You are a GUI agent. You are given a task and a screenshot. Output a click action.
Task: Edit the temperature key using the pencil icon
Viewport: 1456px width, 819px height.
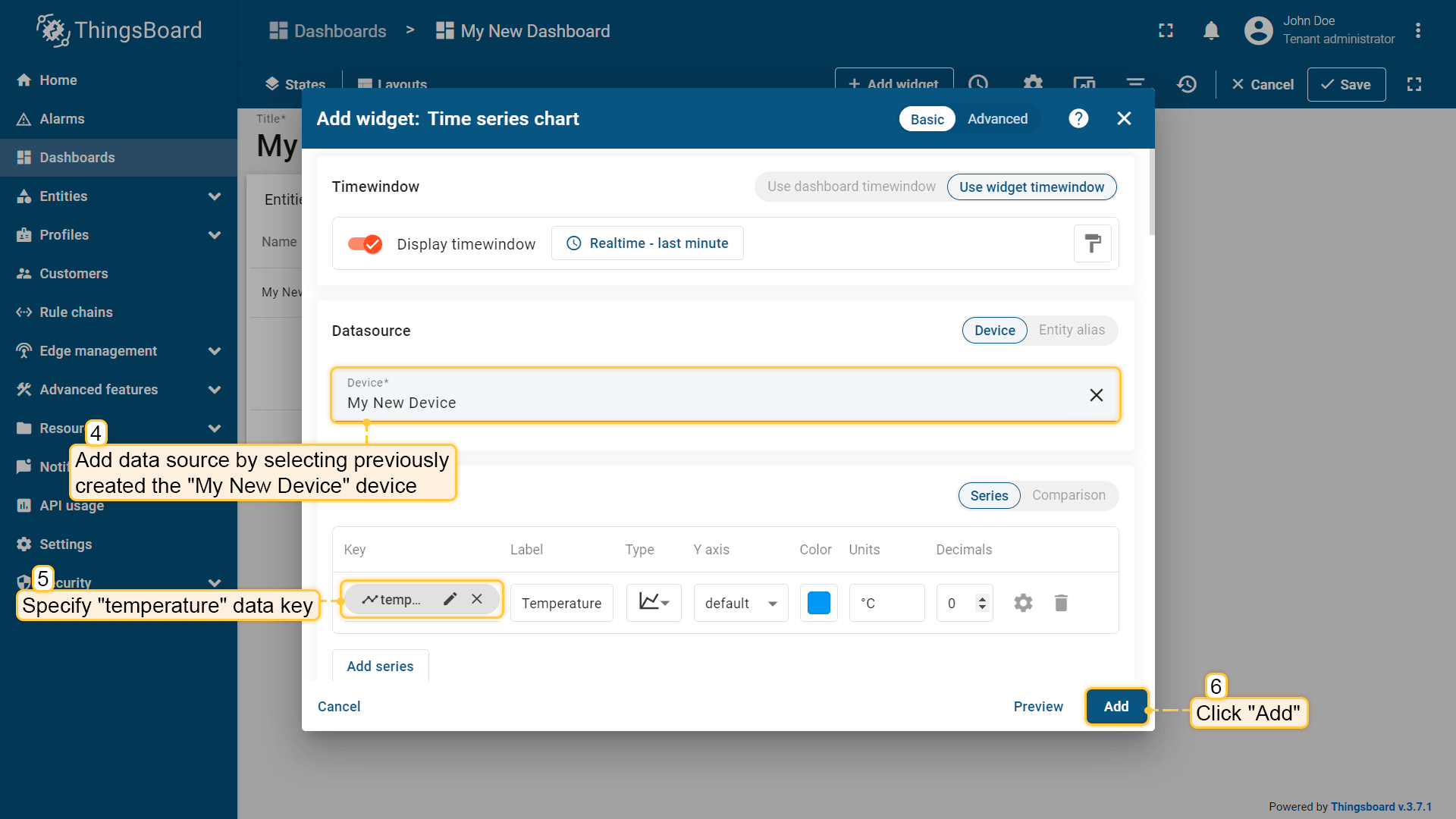point(450,598)
